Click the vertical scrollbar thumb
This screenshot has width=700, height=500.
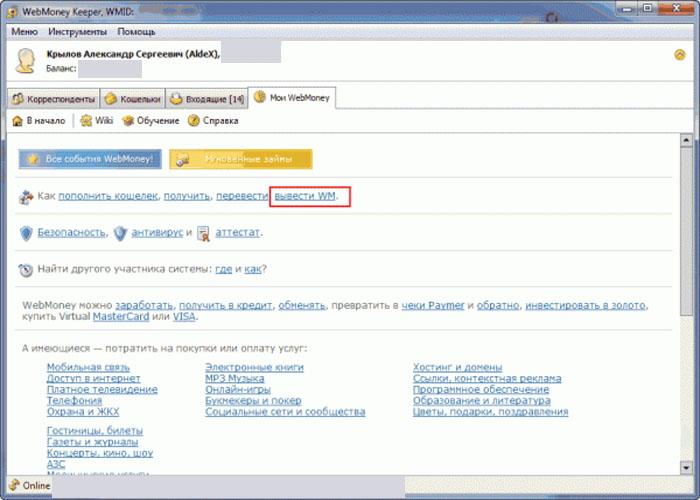pos(686,231)
